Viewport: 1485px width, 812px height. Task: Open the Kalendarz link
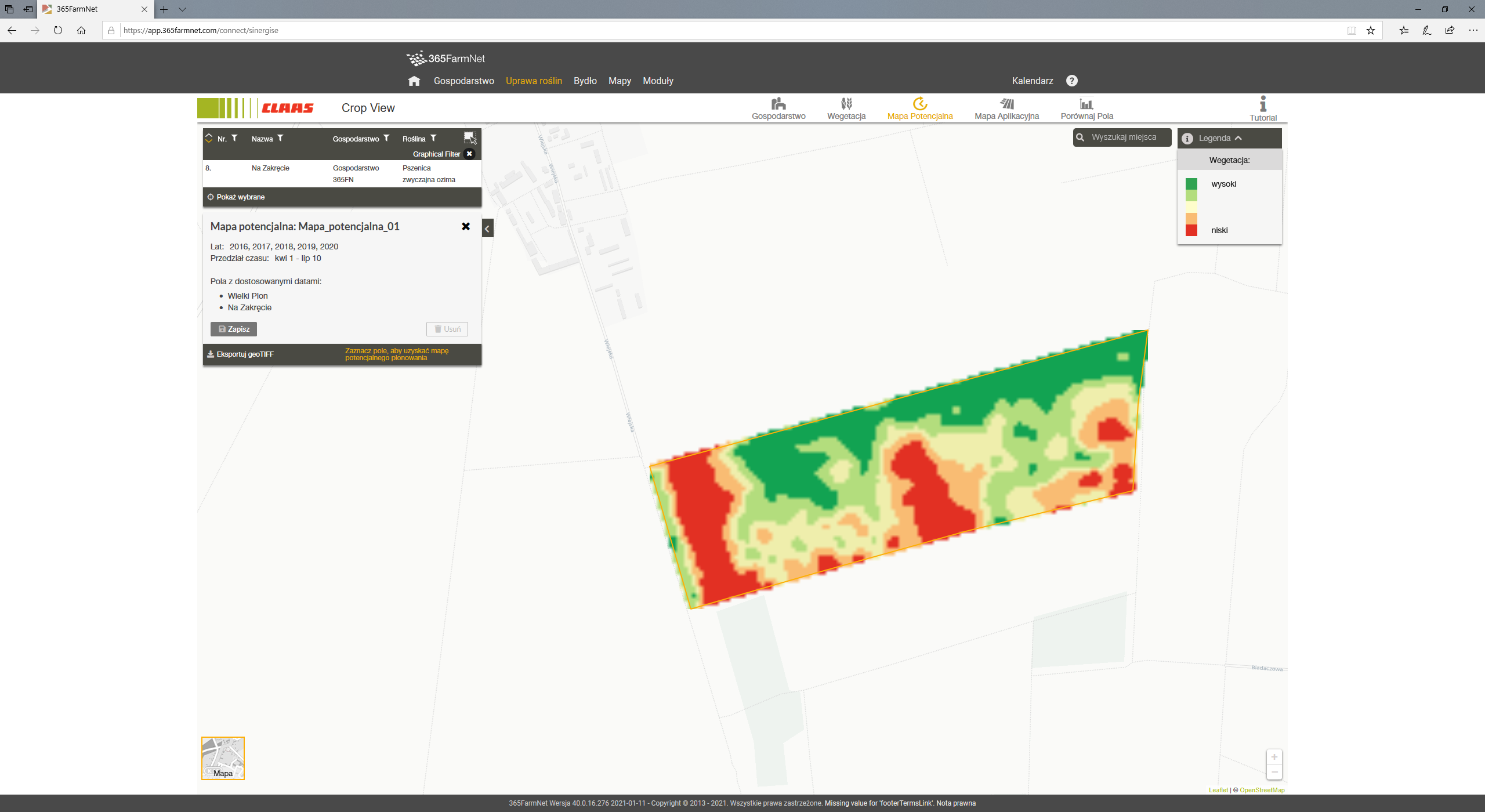1033,81
